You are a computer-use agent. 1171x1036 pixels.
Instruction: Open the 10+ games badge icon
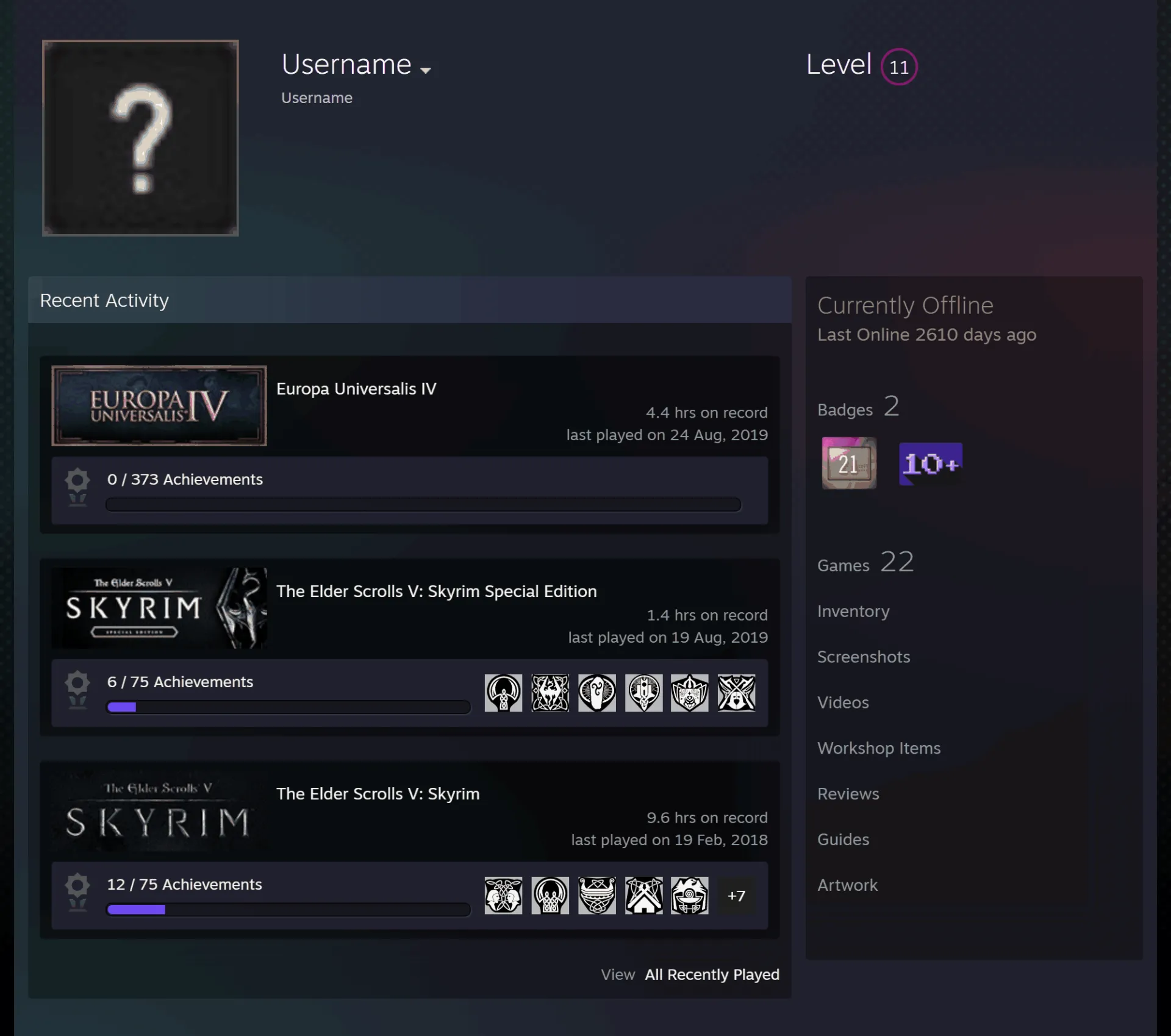coord(931,464)
